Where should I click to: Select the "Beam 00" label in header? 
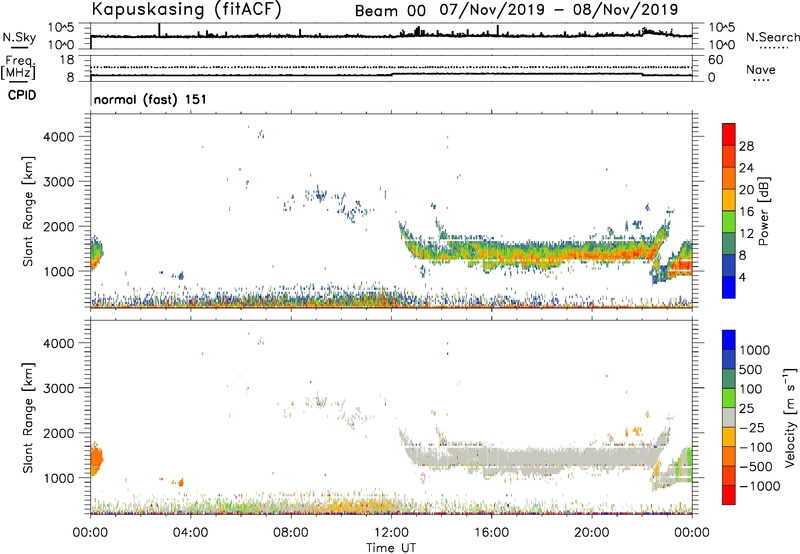point(390,11)
